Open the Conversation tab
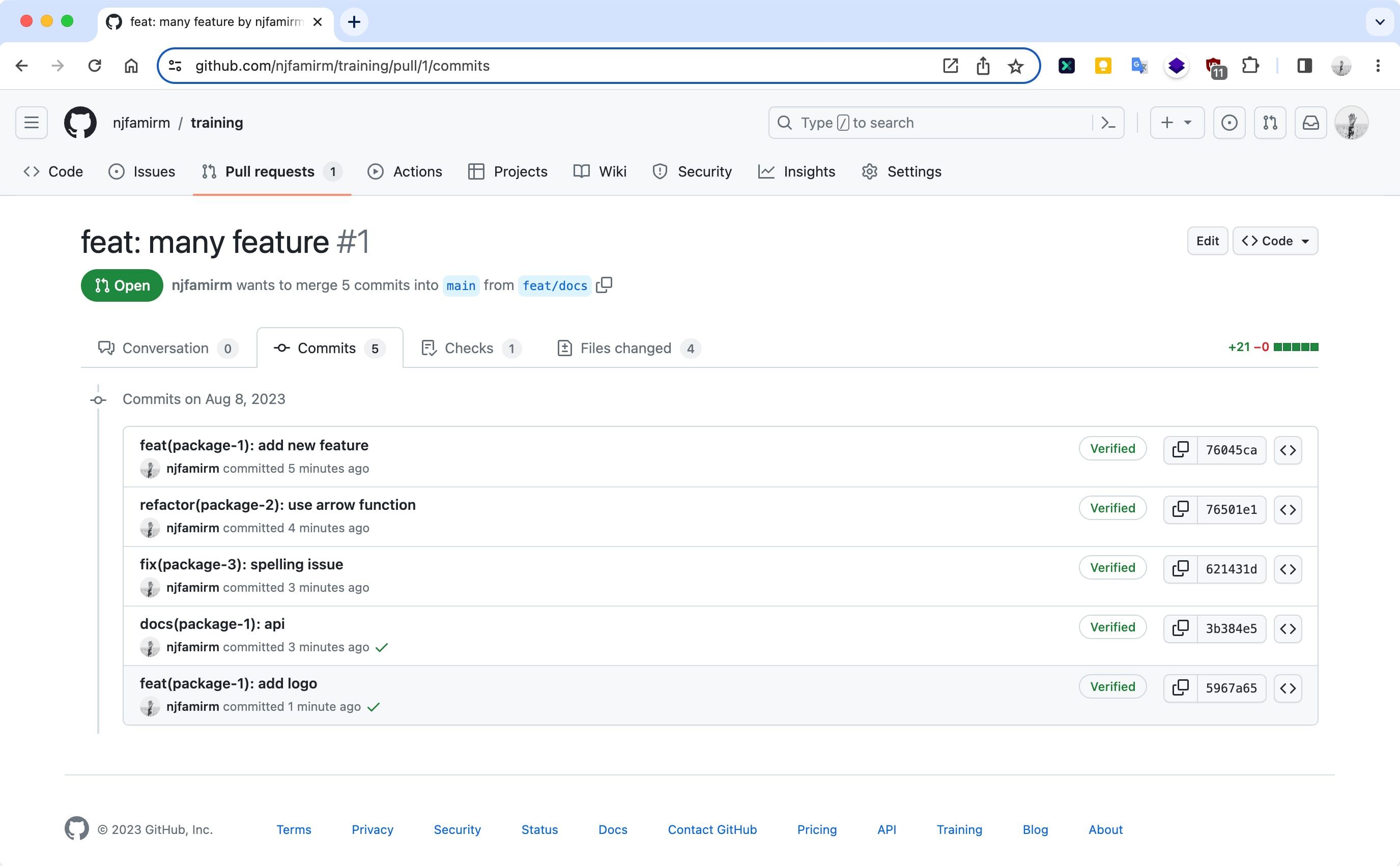1400x866 pixels. pos(166,348)
